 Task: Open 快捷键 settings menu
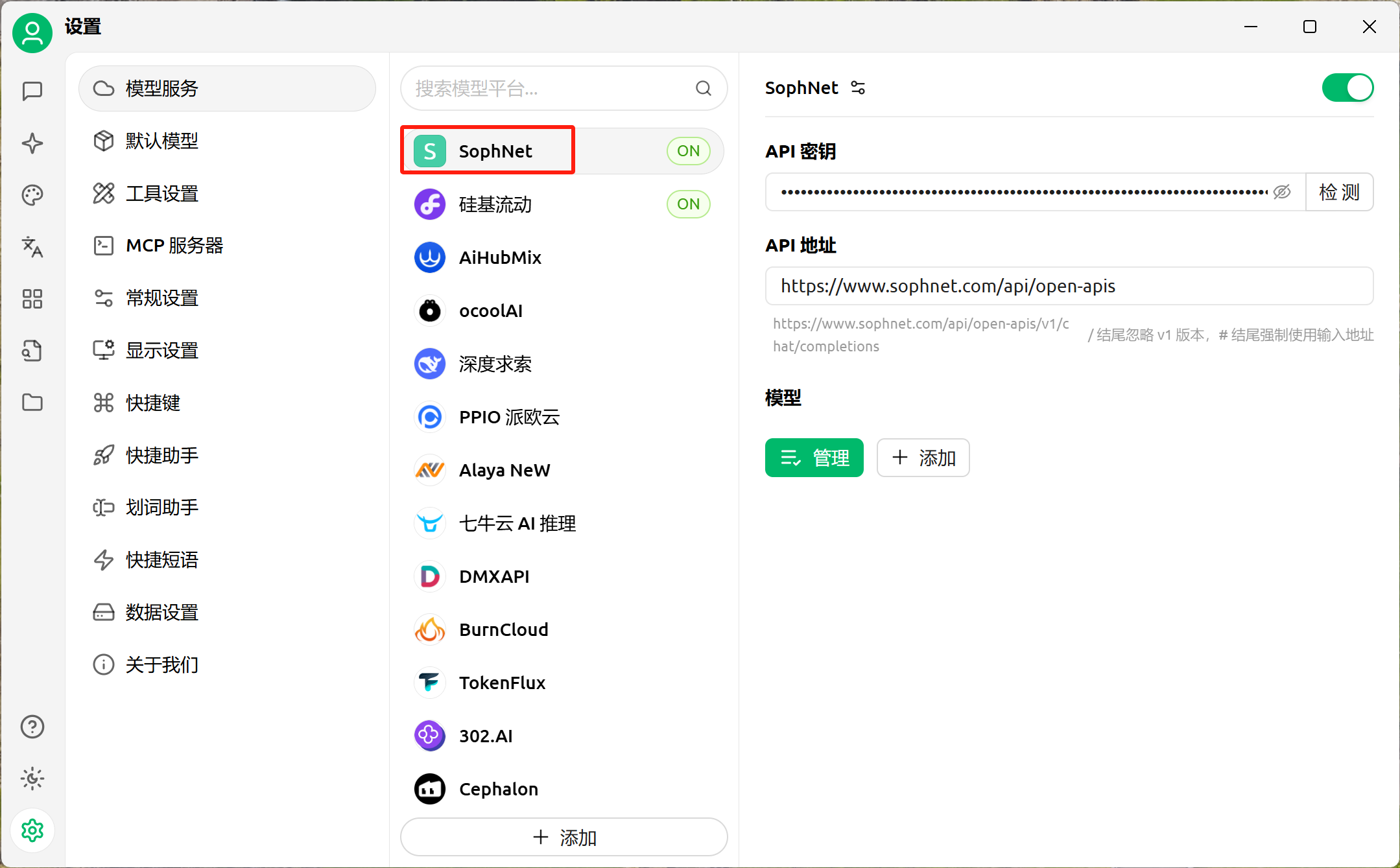(227, 403)
